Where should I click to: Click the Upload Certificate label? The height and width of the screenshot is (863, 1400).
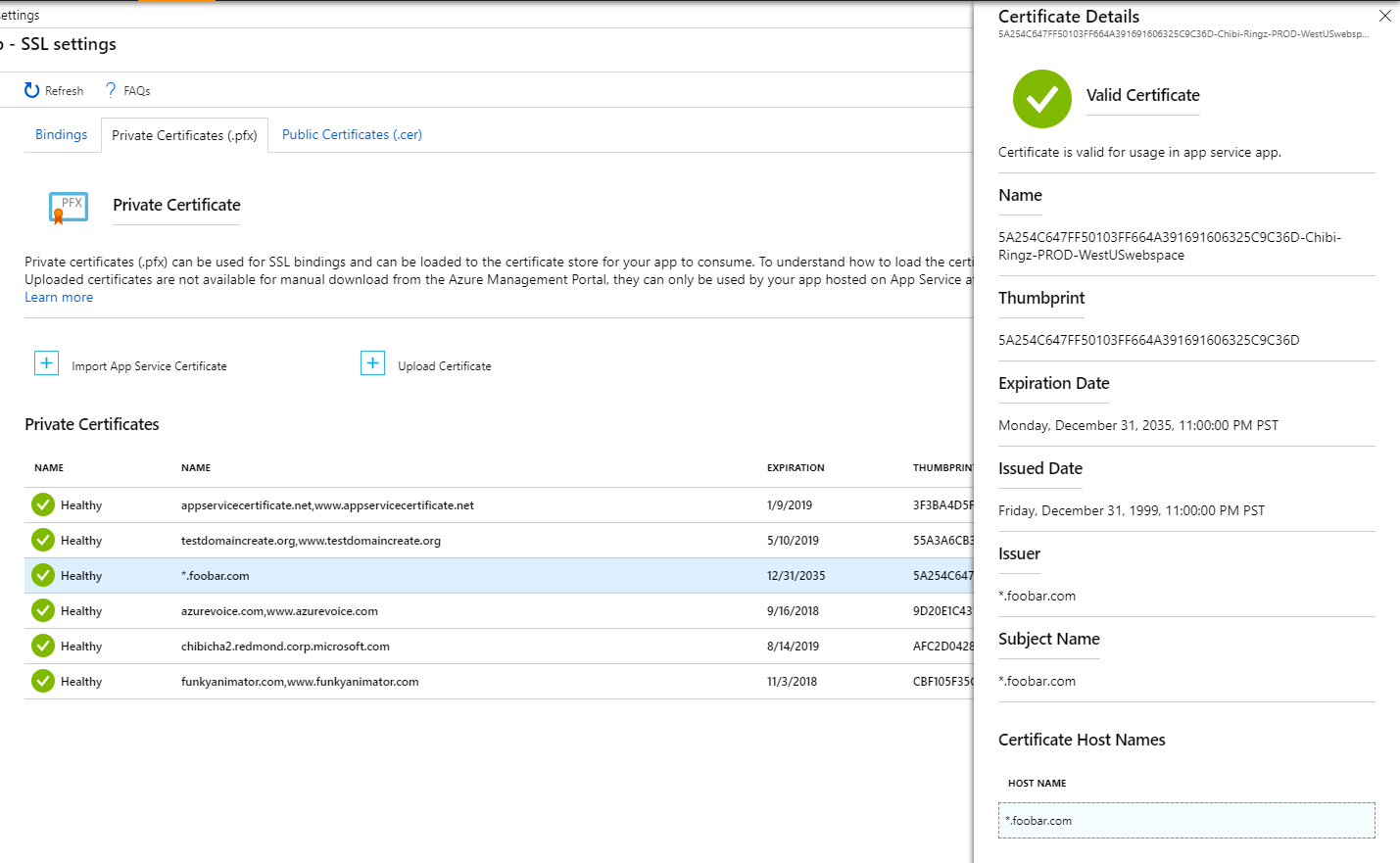tap(444, 366)
